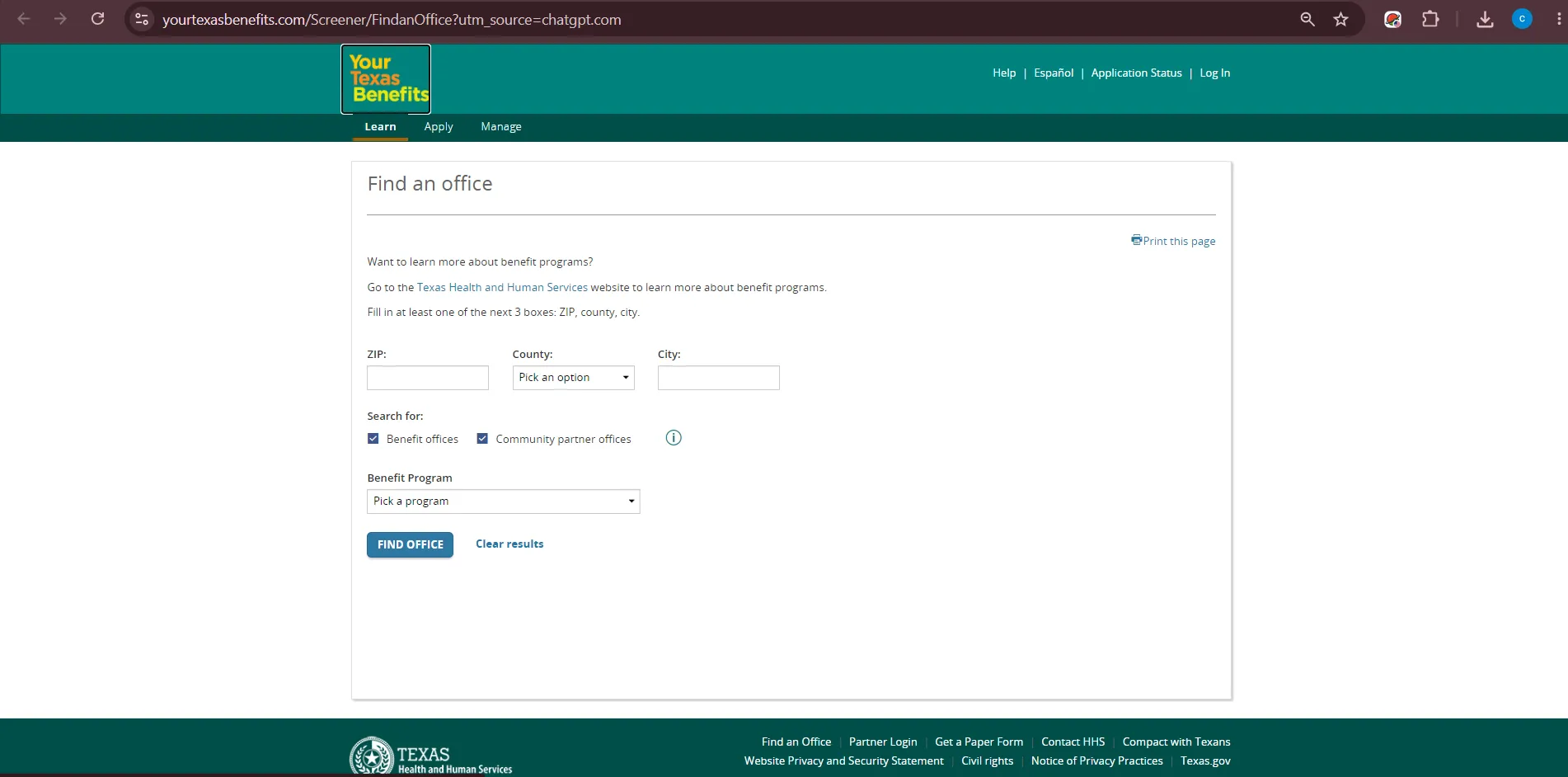
Task: Open footer Texas.gov link
Action: click(1205, 761)
